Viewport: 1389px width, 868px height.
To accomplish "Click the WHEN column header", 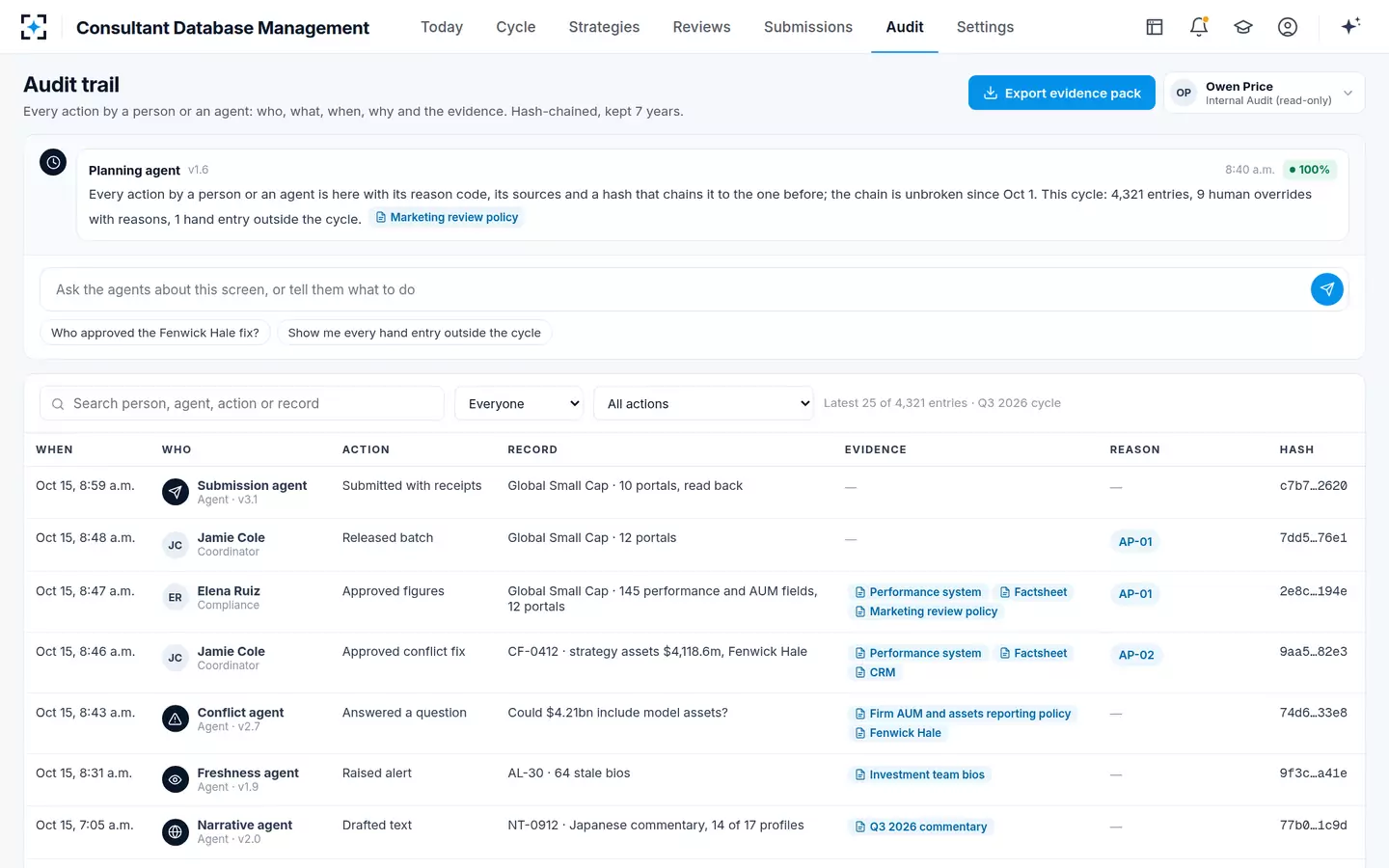I will pyautogui.click(x=54, y=449).
